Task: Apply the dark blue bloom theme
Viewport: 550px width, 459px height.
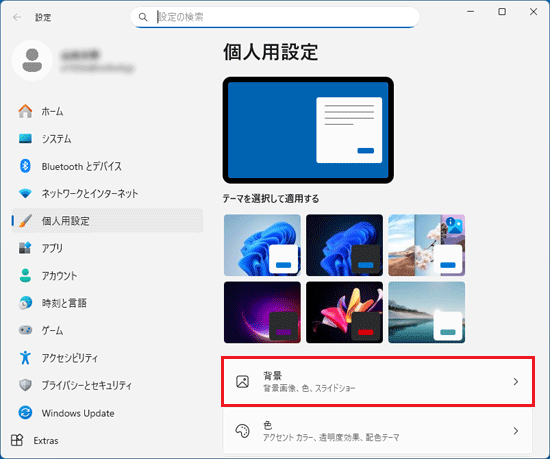Action: [344, 245]
